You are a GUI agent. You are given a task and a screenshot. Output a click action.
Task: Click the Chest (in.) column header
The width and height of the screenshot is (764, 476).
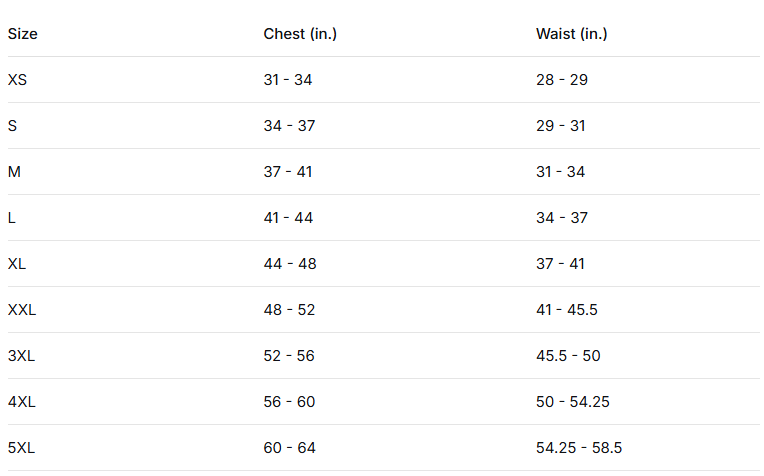pyautogui.click(x=300, y=34)
